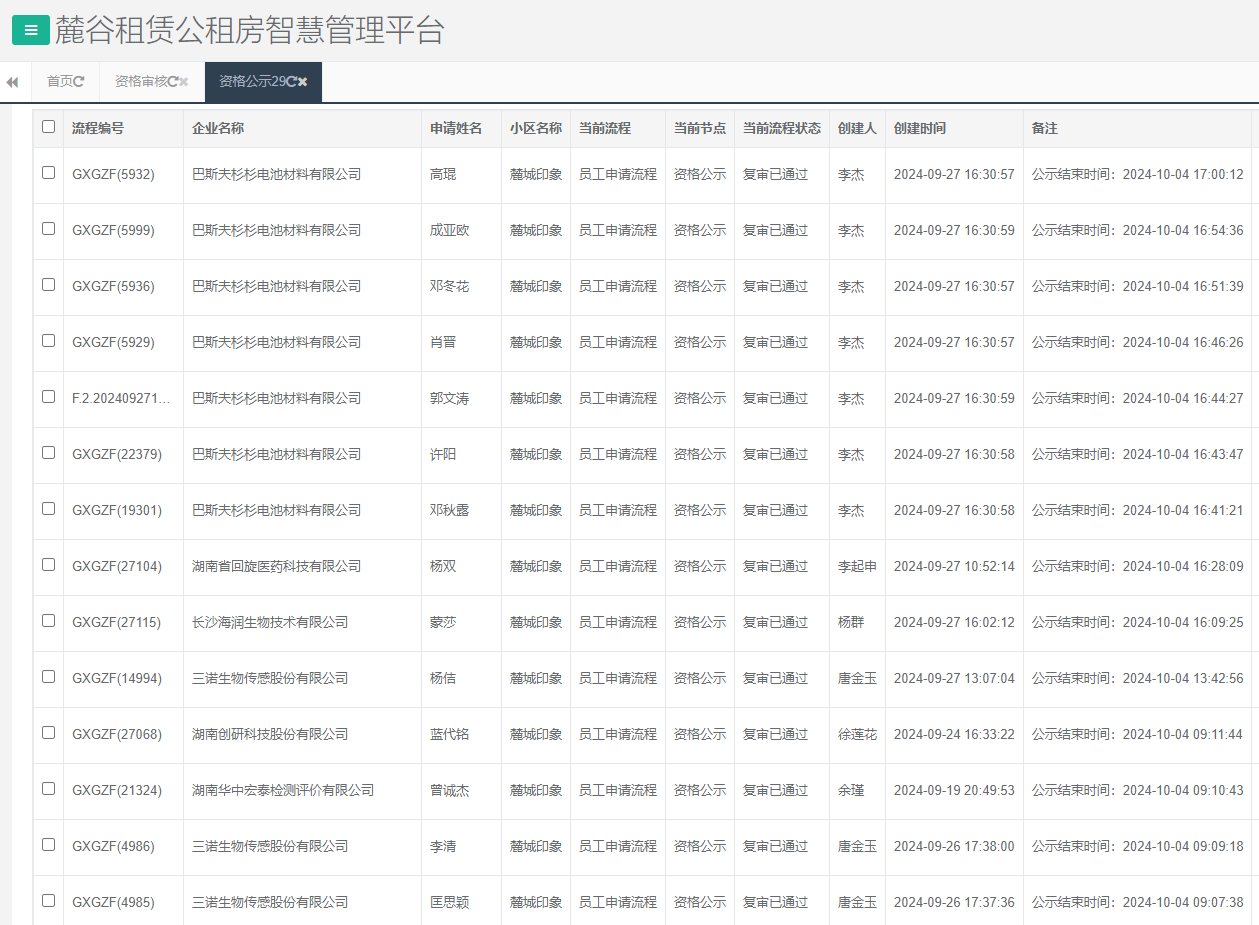Open the 湖南创研科技股份有限公司 company link
The height and width of the screenshot is (925, 1259).
[x=268, y=734]
